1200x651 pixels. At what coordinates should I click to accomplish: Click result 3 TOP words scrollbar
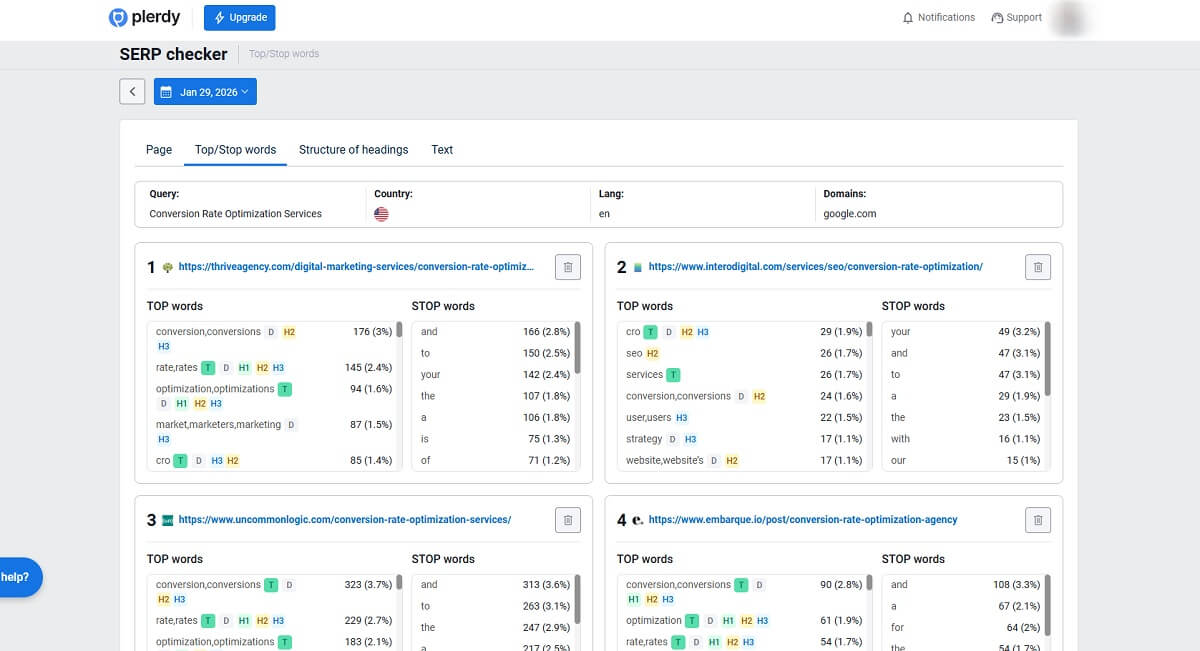click(x=399, y=583)
